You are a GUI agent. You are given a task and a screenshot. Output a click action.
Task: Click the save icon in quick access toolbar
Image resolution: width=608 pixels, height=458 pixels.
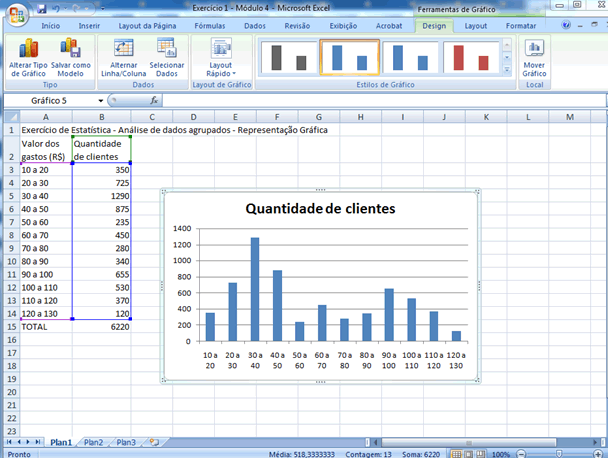(42, 7)
